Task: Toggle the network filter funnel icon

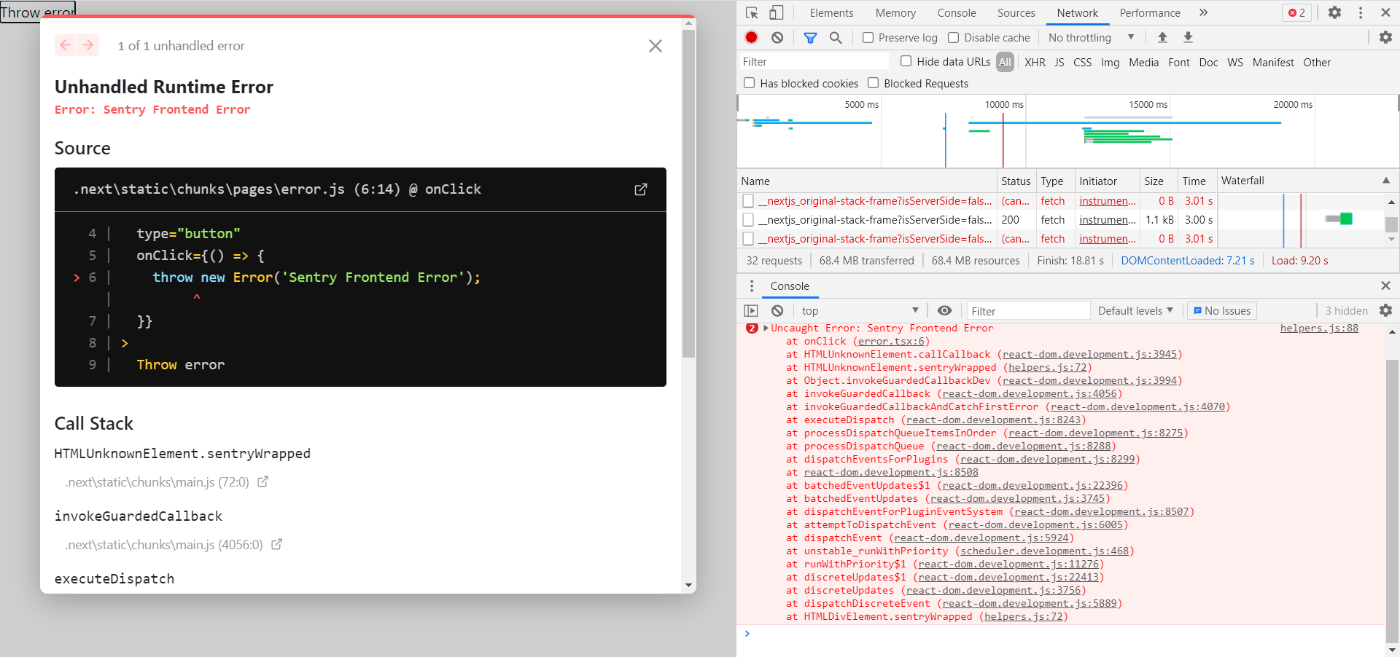Action: click(x=810, y=37)
